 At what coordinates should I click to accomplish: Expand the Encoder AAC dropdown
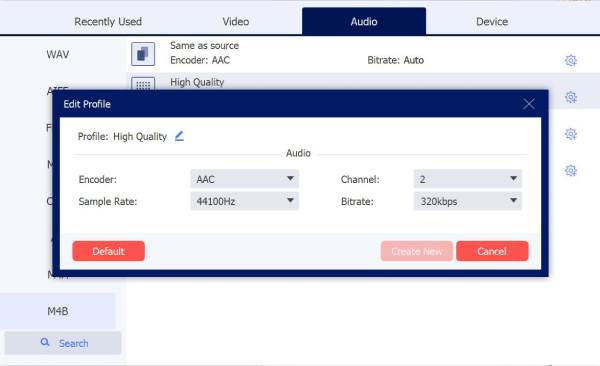[x=245, y=179]
